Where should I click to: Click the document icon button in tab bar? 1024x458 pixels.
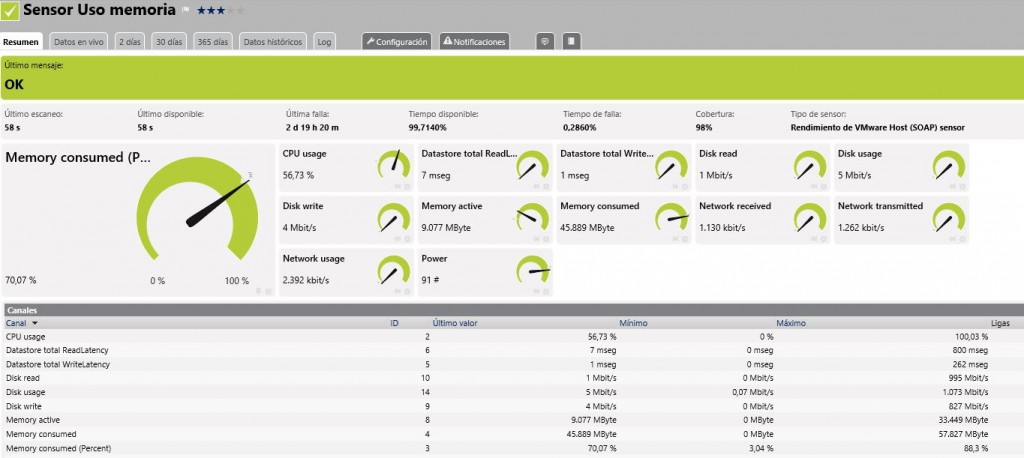570,42
